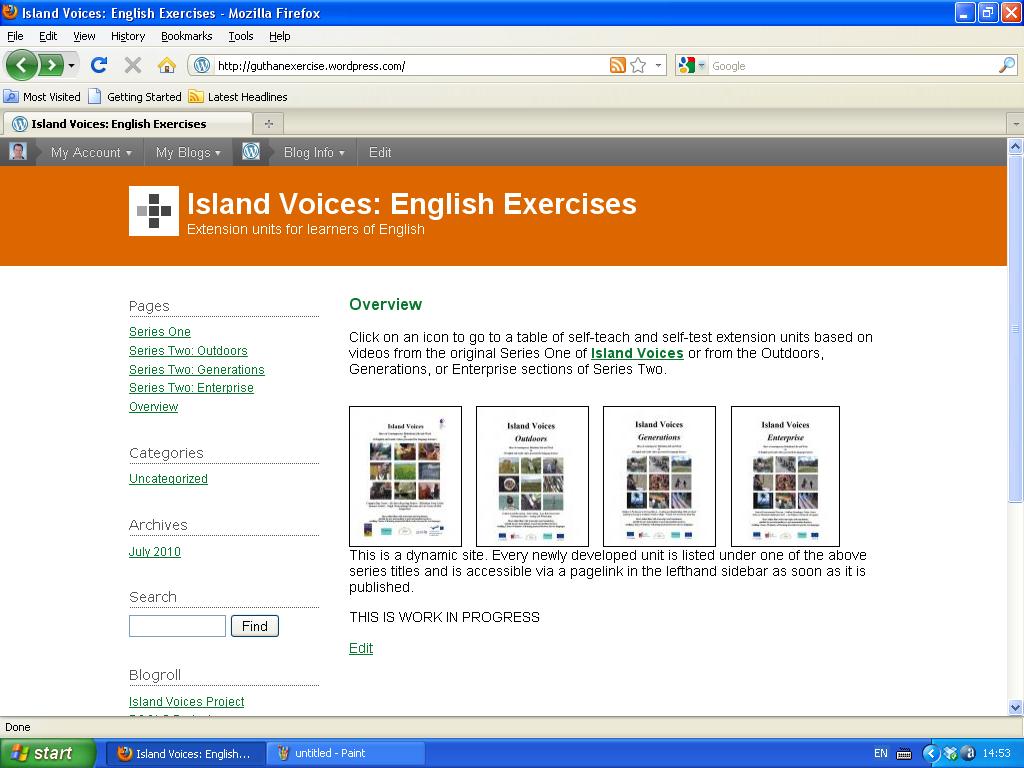Open a new tab with the plus button

point(268,124)
